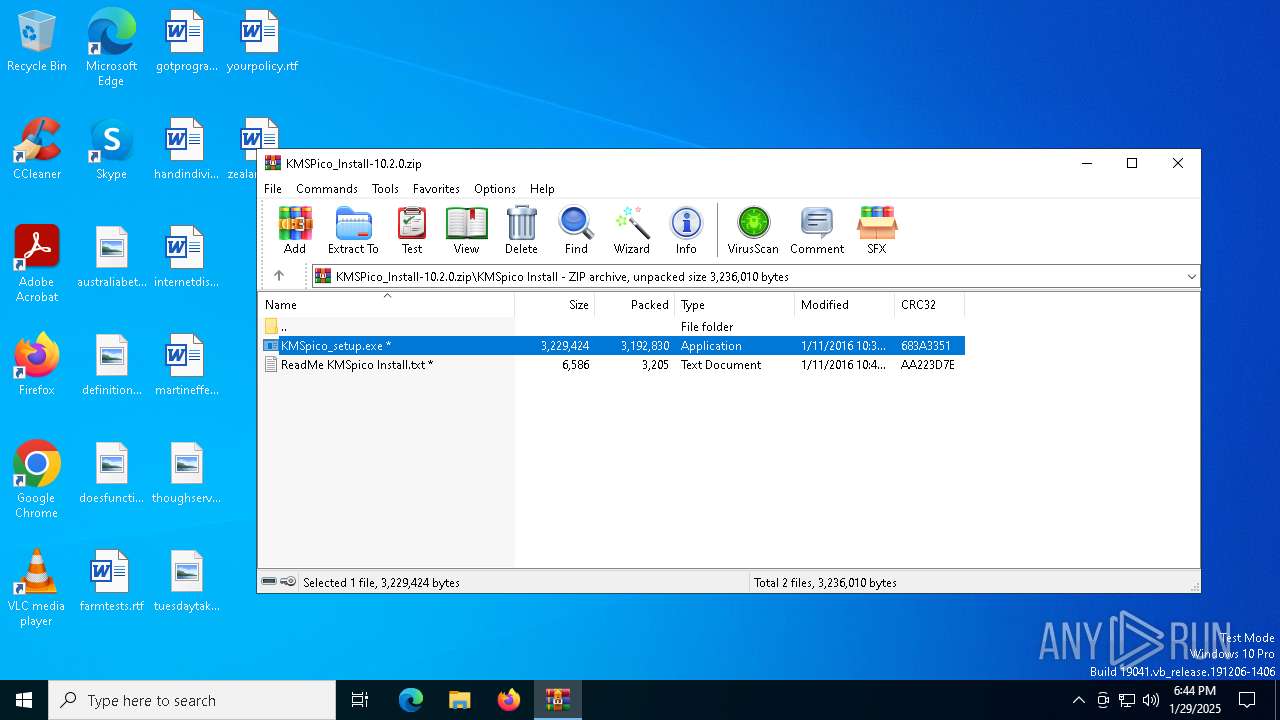Select KMSpico_setup.exe in the file list
This screenshot has height=720, width=1280.
tap(612, 346)
